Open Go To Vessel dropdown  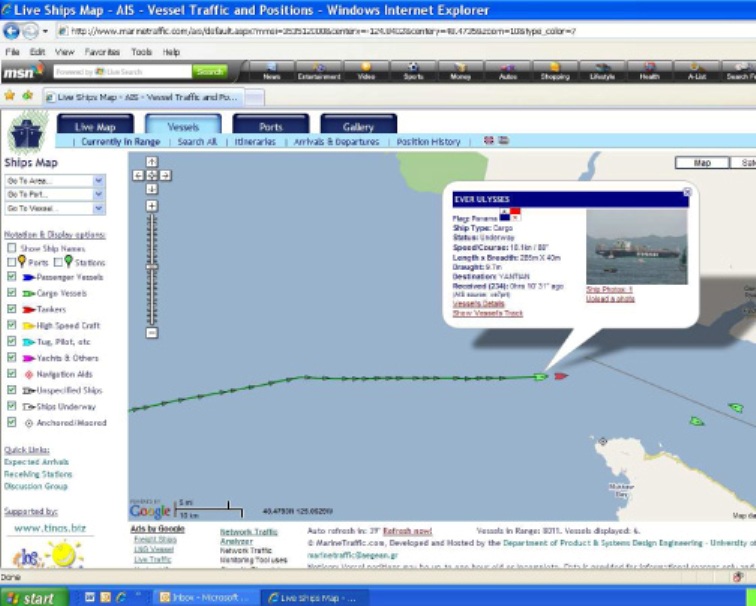click(55, 208)
